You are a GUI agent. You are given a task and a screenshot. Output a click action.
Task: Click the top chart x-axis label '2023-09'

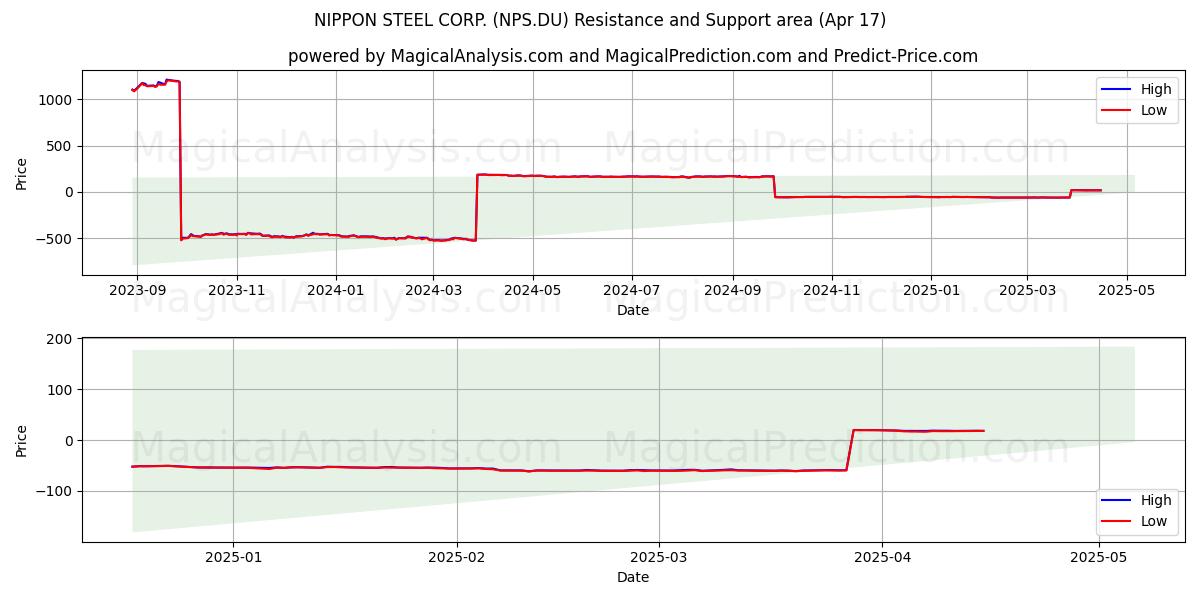point(137,291)
